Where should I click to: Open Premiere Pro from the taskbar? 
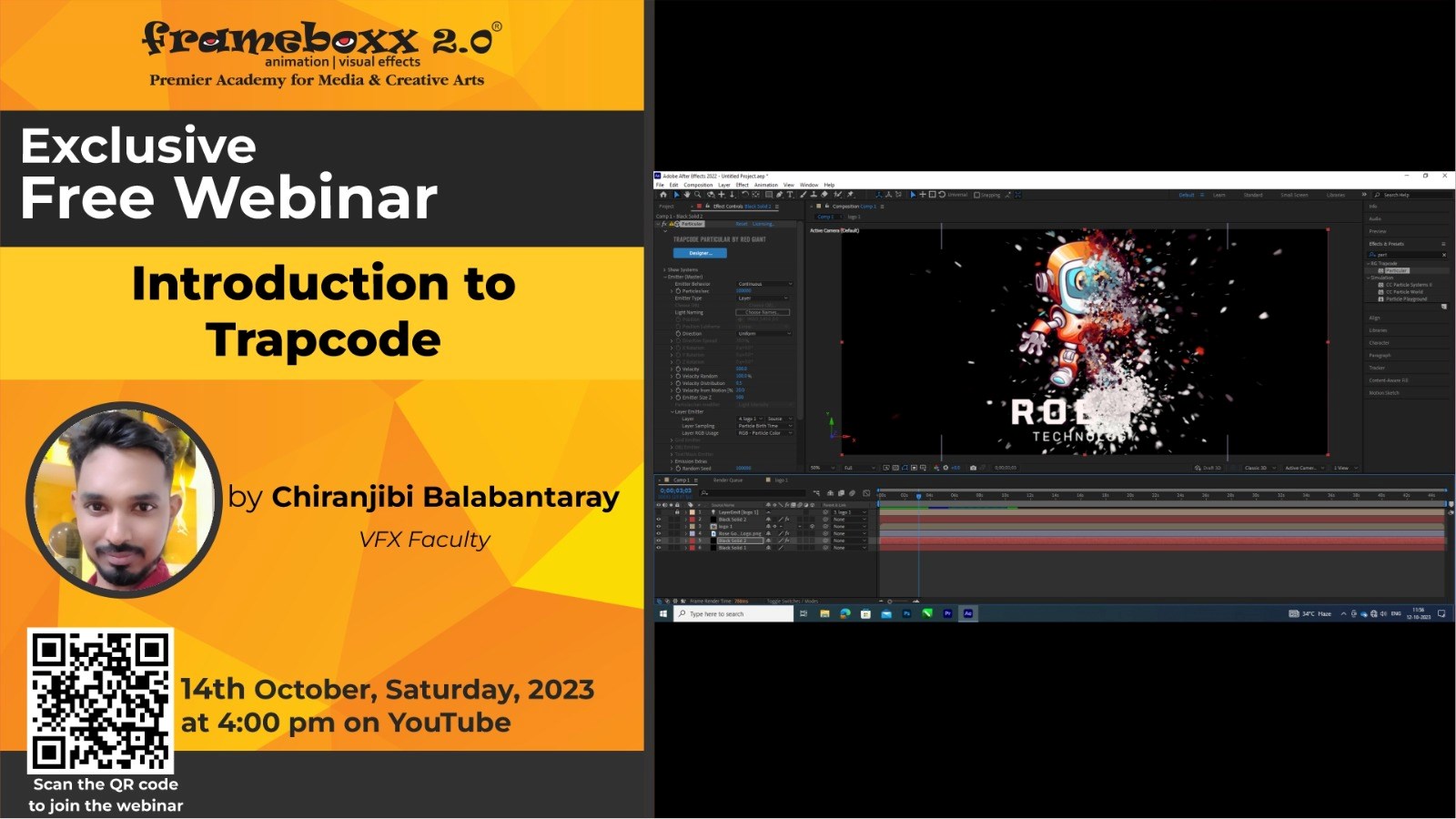tap(947, 614)
